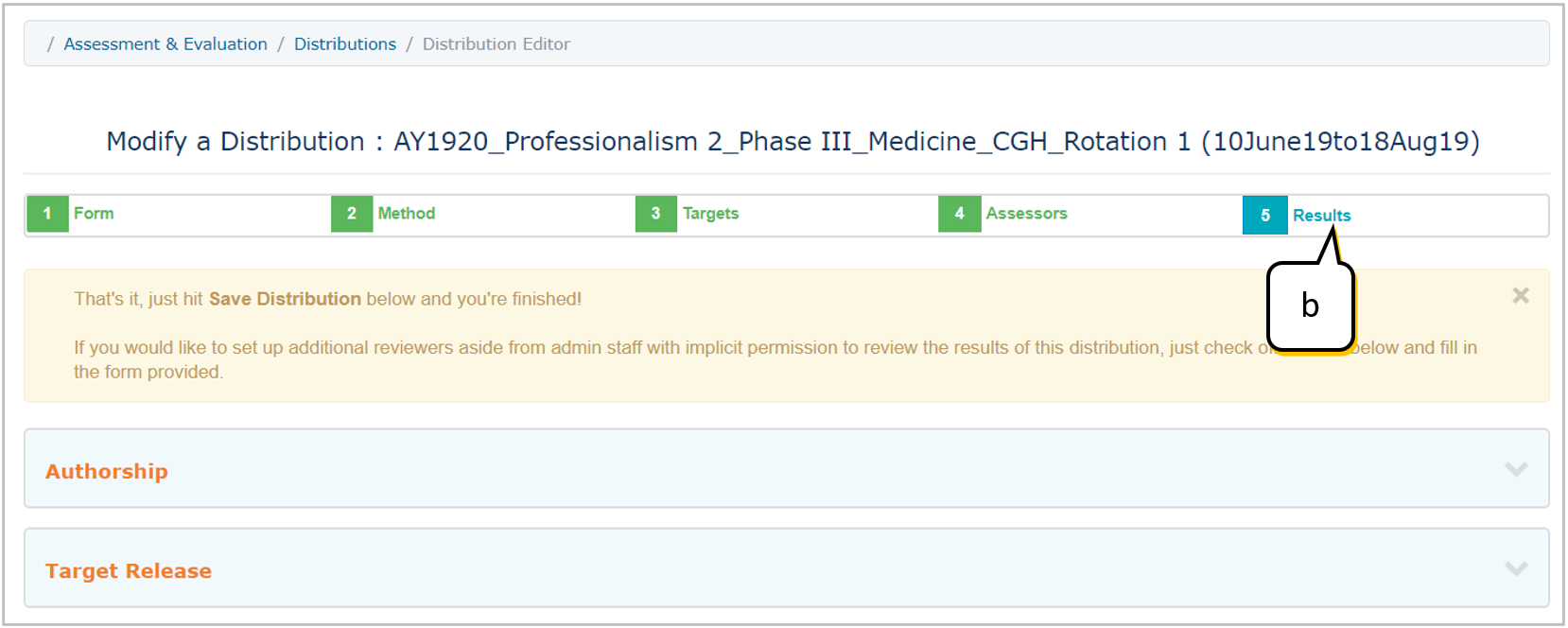
Task: Select the Assessors step tab
Action: (1027, 214)
